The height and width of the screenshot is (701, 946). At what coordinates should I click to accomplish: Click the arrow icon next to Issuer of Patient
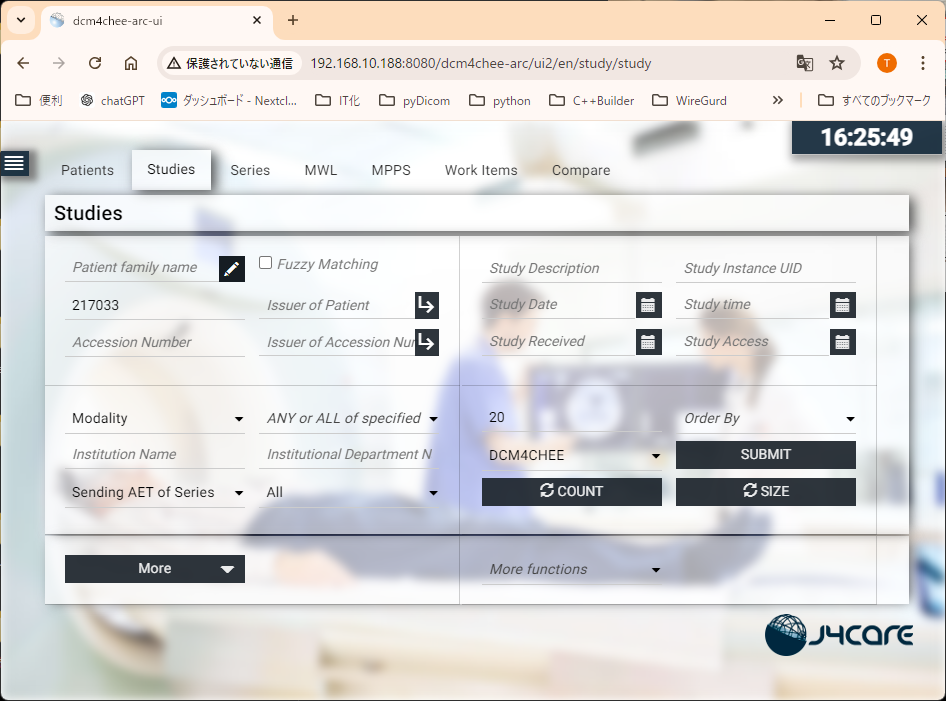coord(427,305)
